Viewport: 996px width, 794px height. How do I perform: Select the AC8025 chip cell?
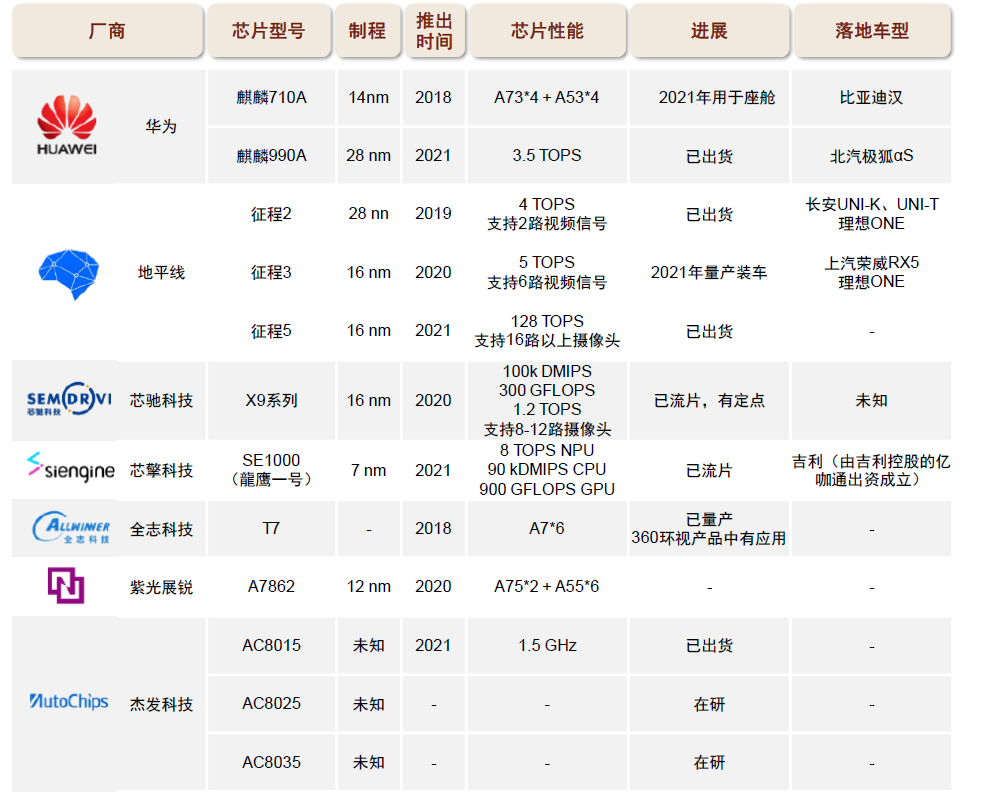point(271,704)
